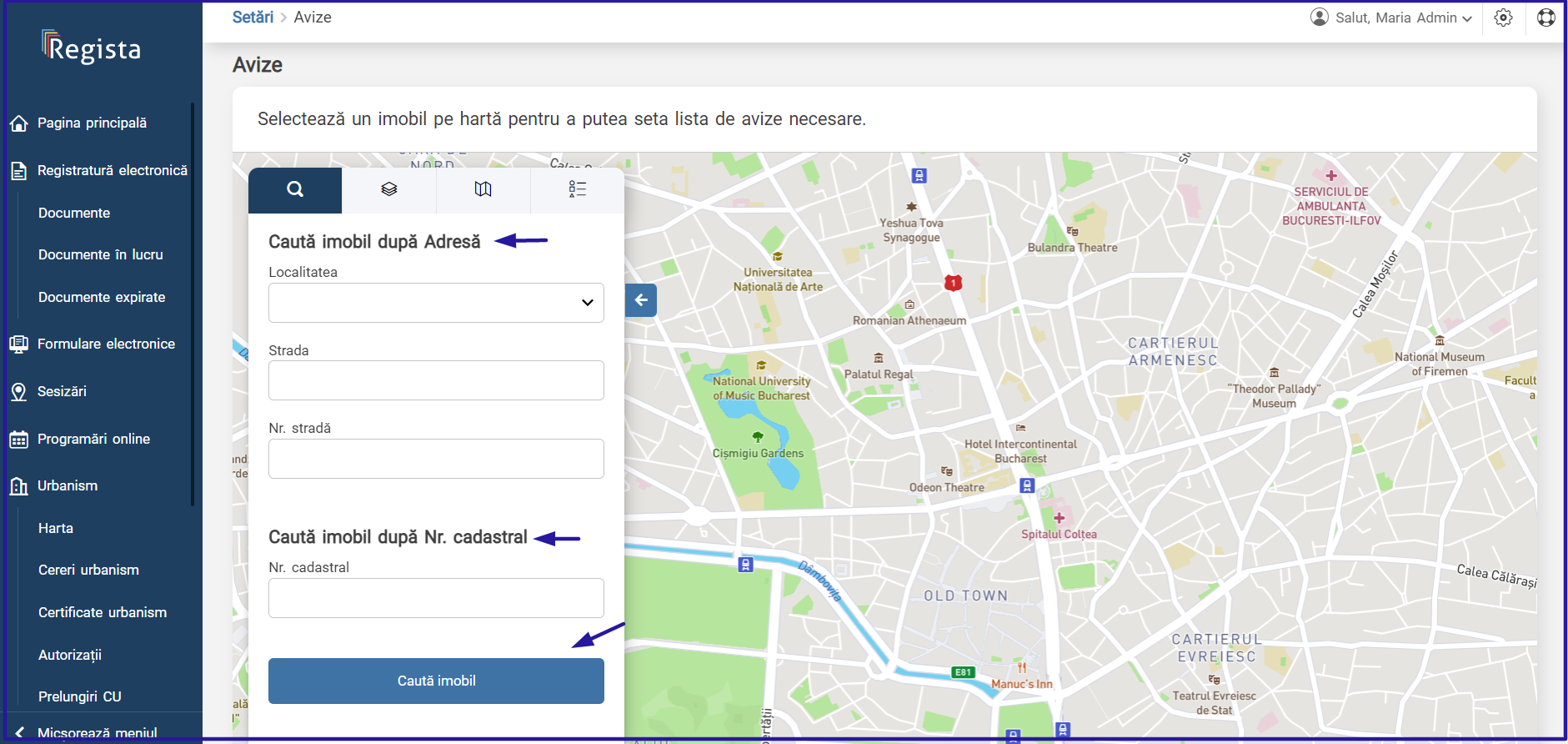Focus the Strada input field
This screenshot has height=744, width=1568.
tap(436, 380)
